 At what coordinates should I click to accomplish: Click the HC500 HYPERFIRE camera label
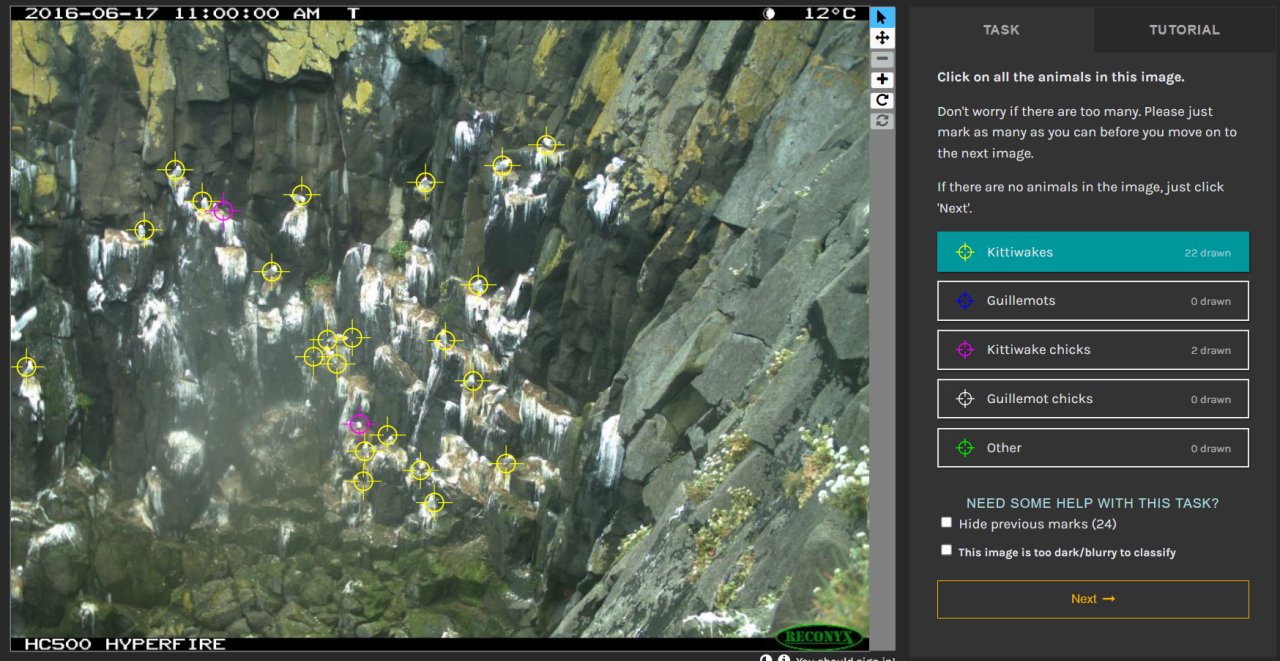click(125, 644)
